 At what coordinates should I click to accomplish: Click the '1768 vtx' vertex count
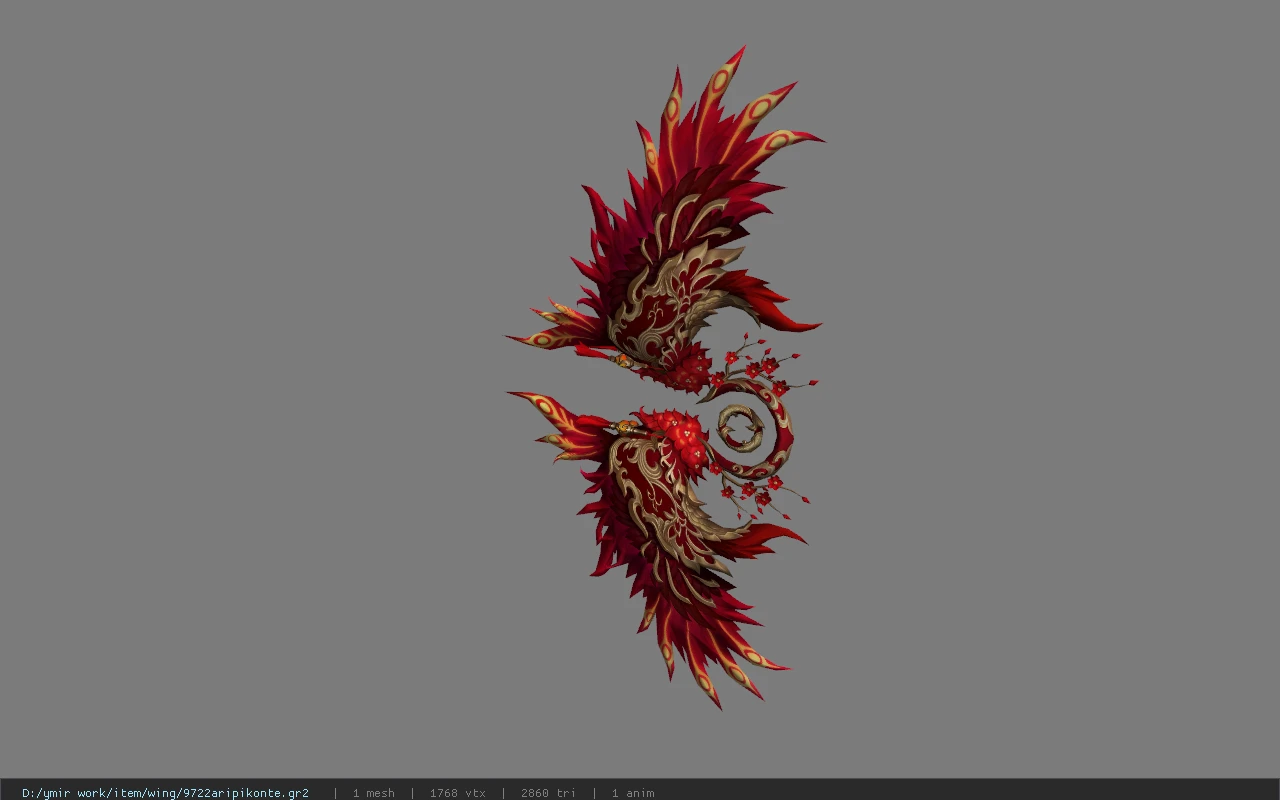click(x=457, y=793)
